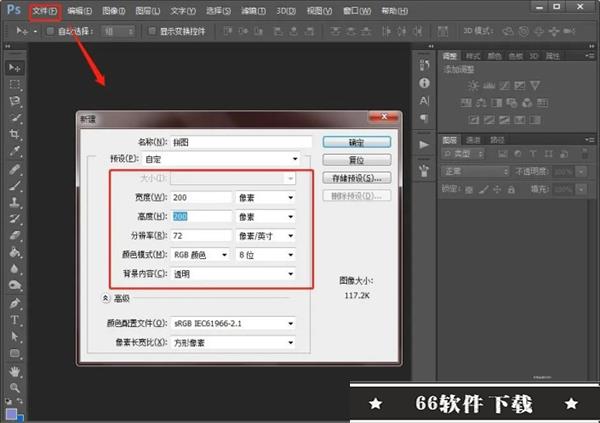Image resolution: width=600 pixels, height=423 pixels.
Task: Select the Eraser tool
Action: coord(15,235)
